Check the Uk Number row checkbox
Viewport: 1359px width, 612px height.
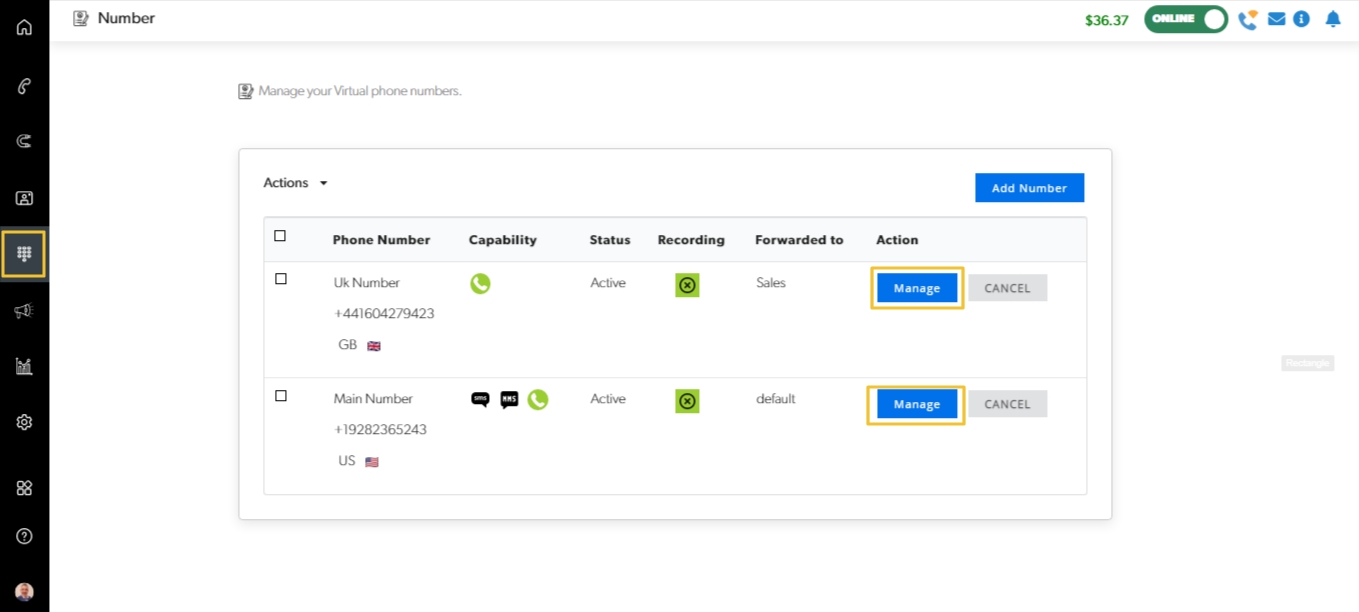point(281,279)
